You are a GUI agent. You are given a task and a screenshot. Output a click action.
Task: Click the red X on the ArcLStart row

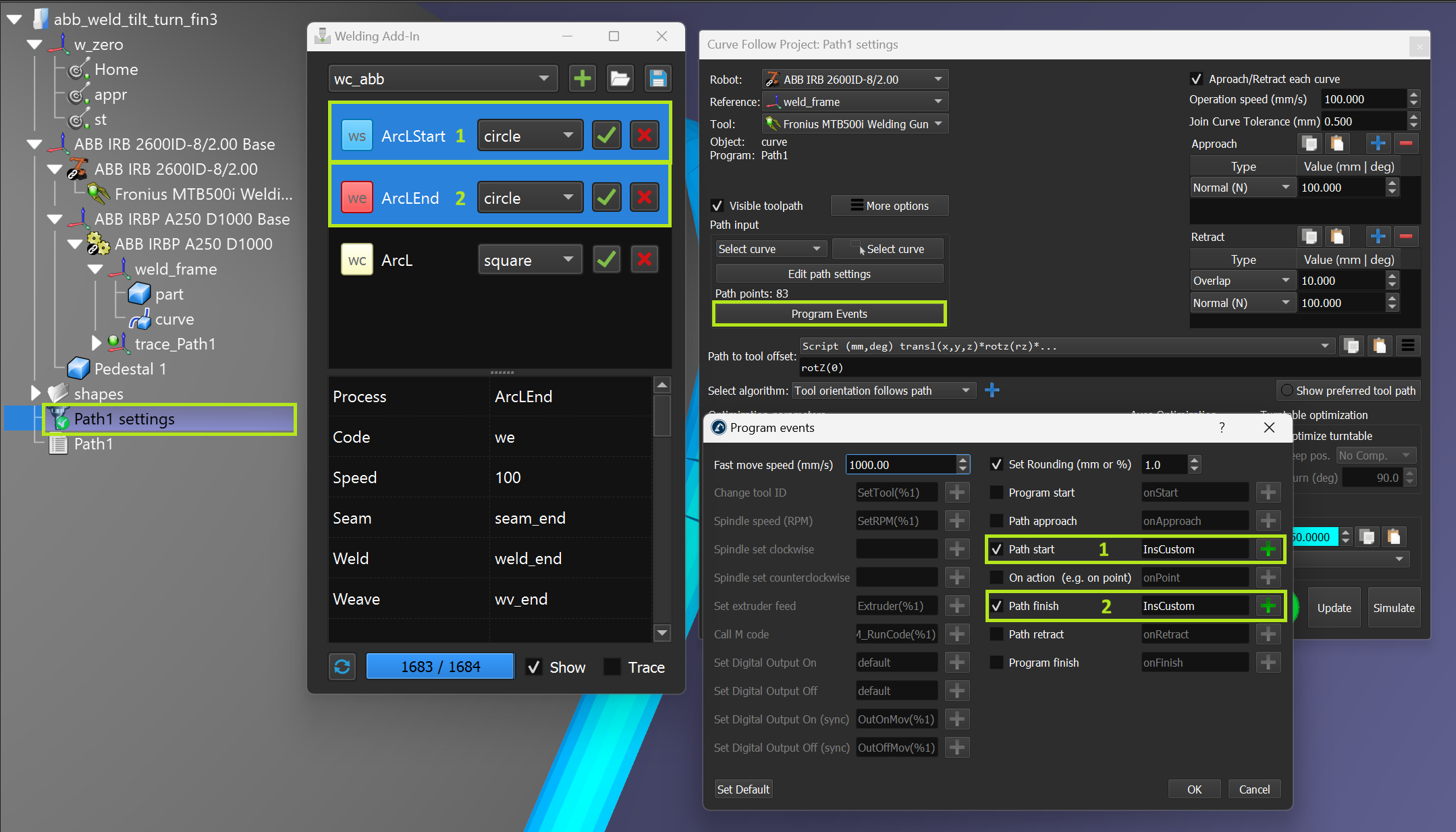click(x=644, y=136)
